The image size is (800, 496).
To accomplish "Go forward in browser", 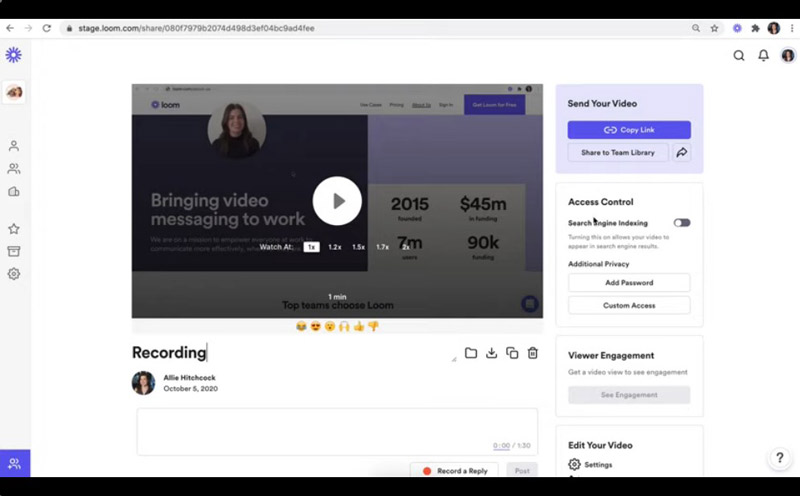I will [x=28, y=28].
